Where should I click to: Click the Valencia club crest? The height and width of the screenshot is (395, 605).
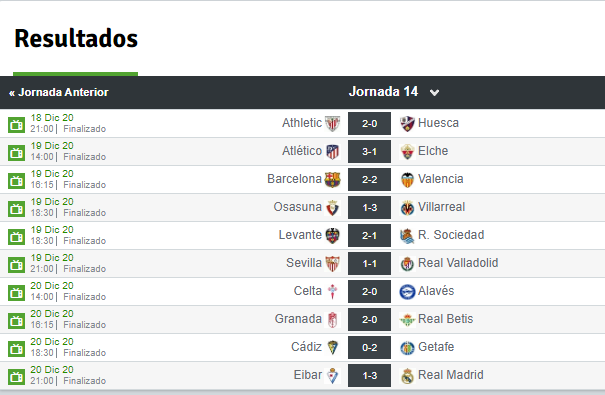pos(407,180)
